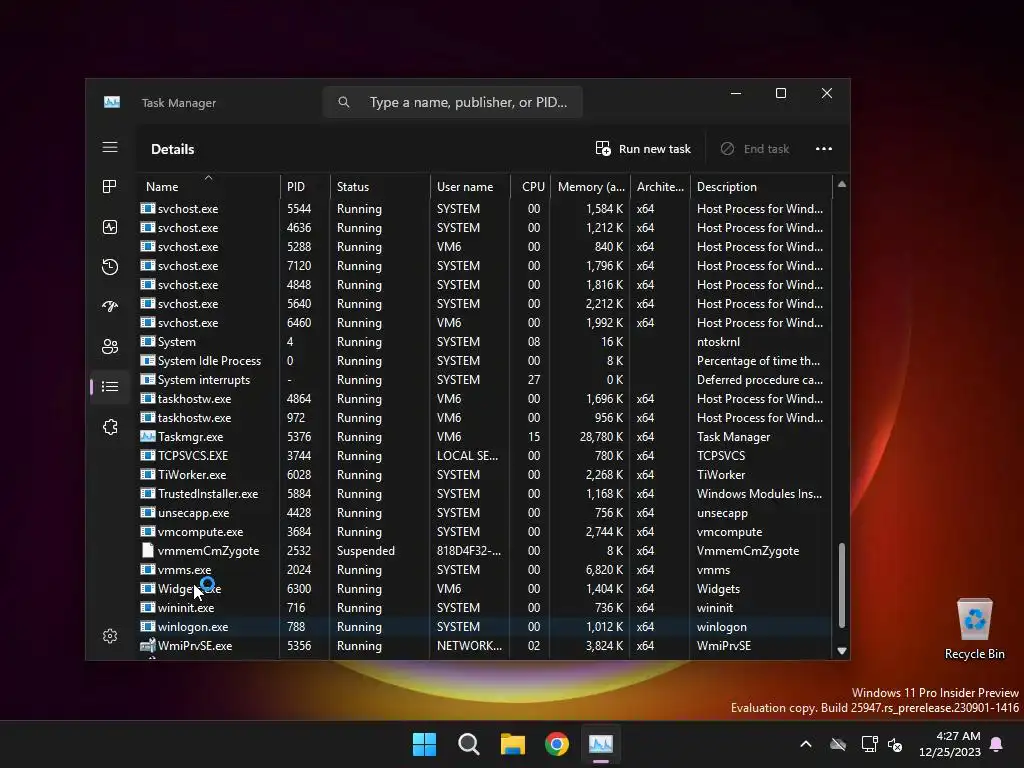Screen dimensions: 1024x768
Task: Open the three-dot more options menu
Action: coord(824,149)
